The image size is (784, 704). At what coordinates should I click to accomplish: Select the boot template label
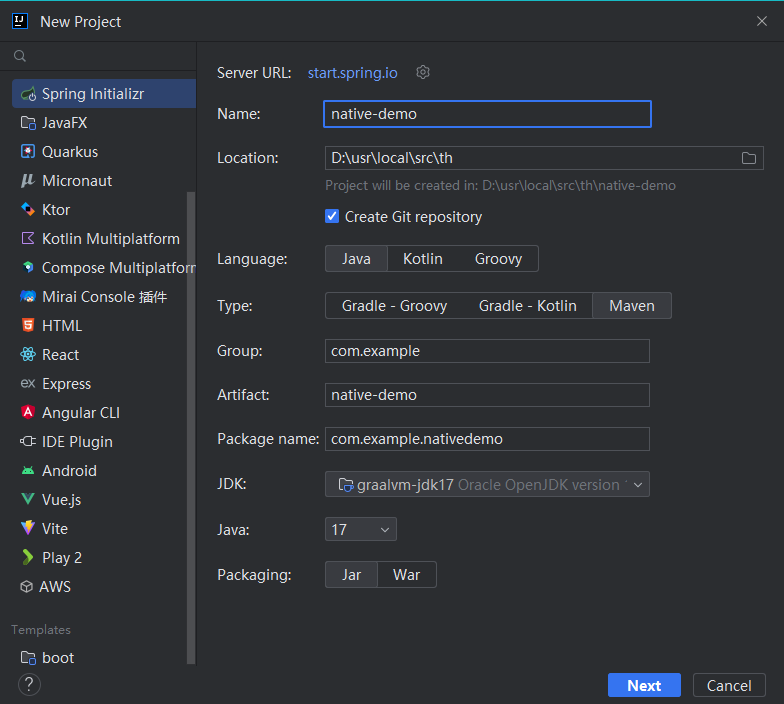click(x=58, y=658)
